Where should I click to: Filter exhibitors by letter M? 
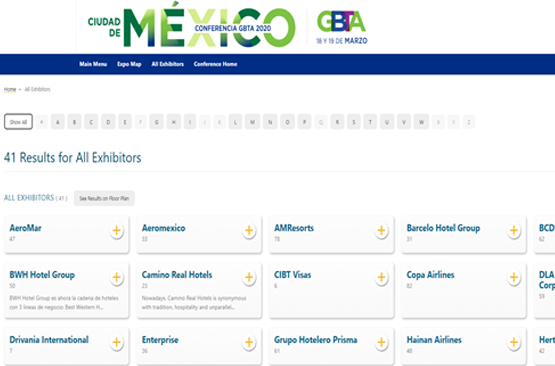coord(252,122)
